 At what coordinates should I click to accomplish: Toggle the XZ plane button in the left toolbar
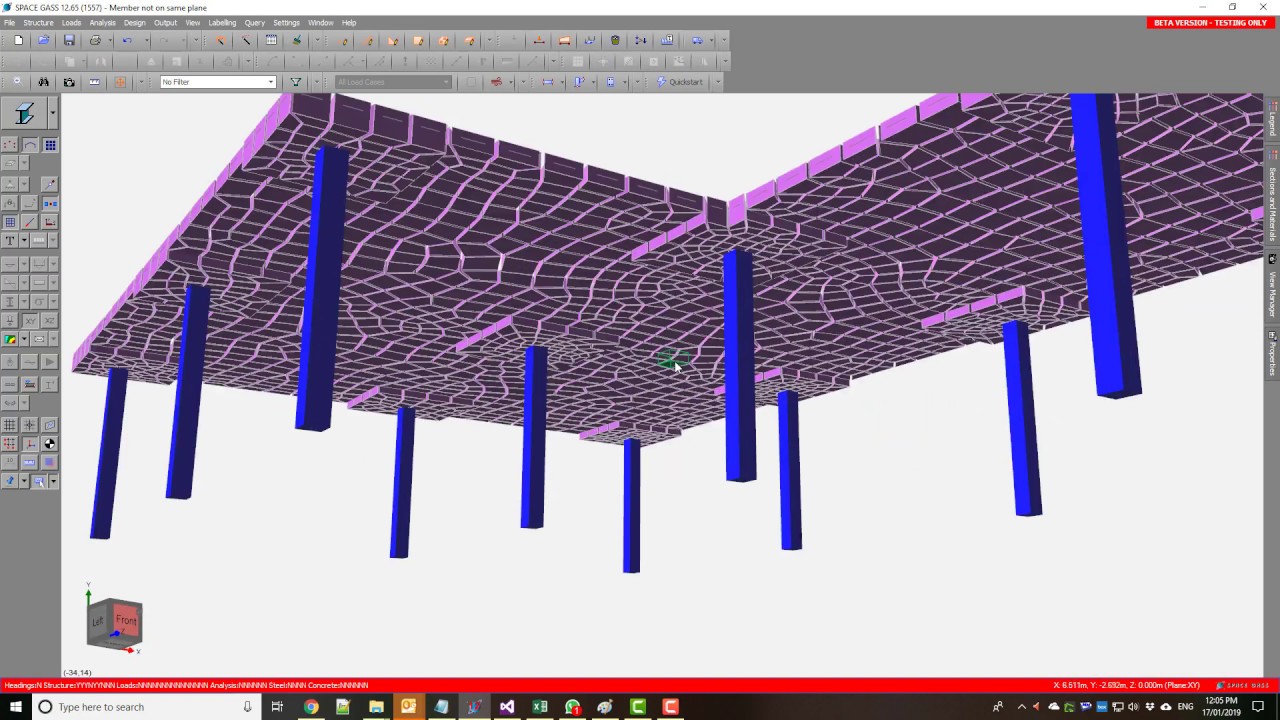tap(50, 320)
